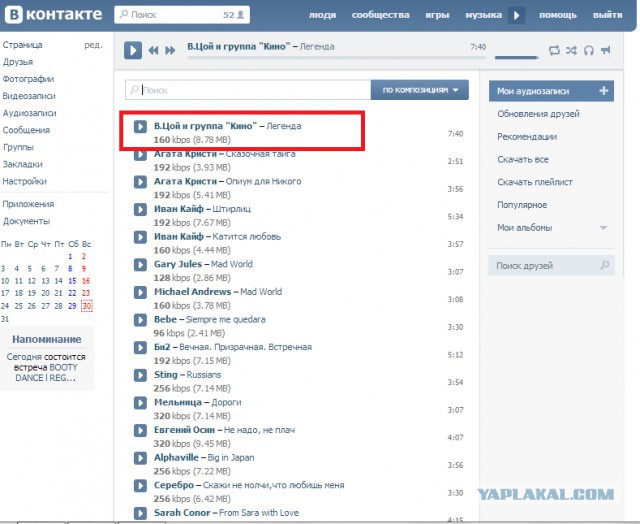
Task: Play Bebe – Siempre me quedara
Action: (140, 320)
